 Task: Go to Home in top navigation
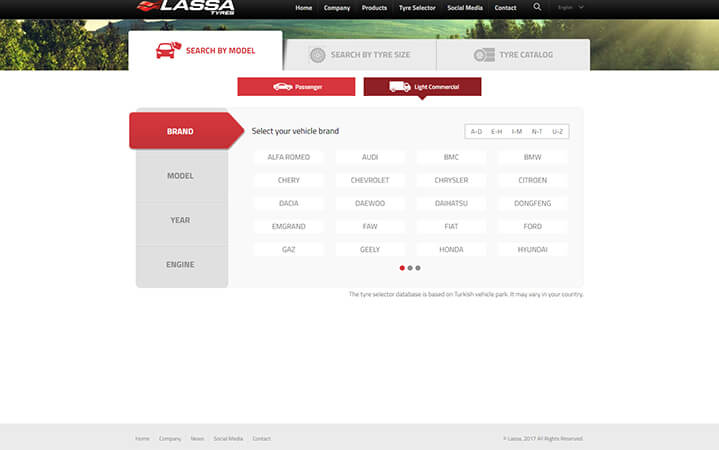click(x=304, y=8)
